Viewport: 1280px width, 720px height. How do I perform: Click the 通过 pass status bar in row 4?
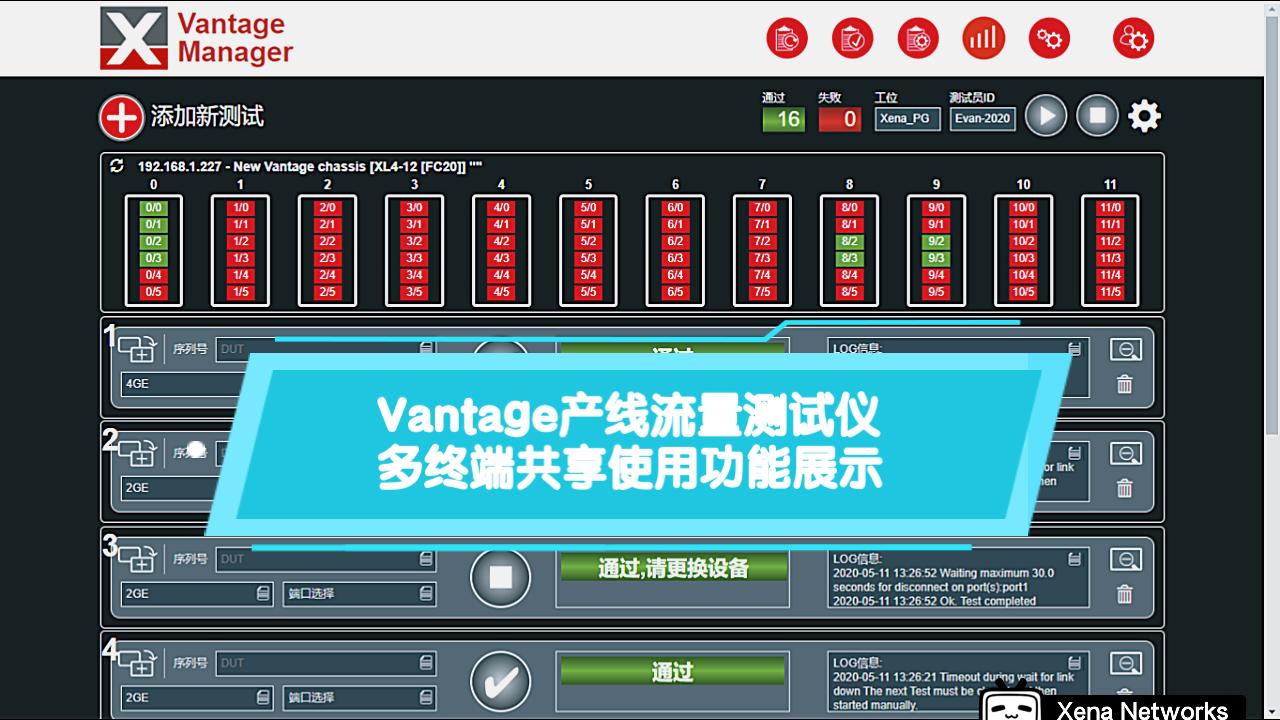point(672,673)
